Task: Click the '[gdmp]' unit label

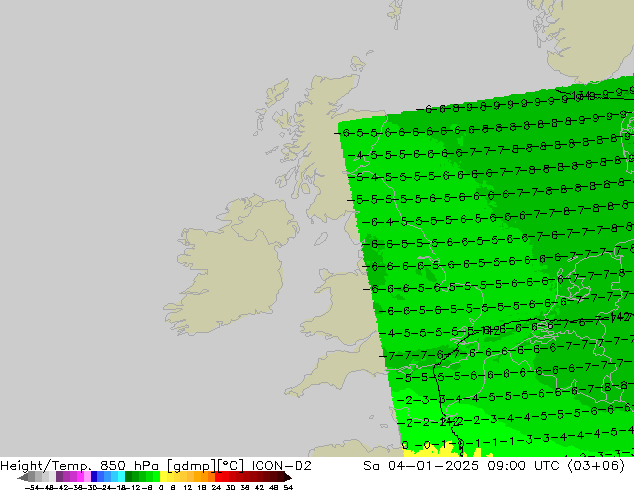Action: coord(192,466)
